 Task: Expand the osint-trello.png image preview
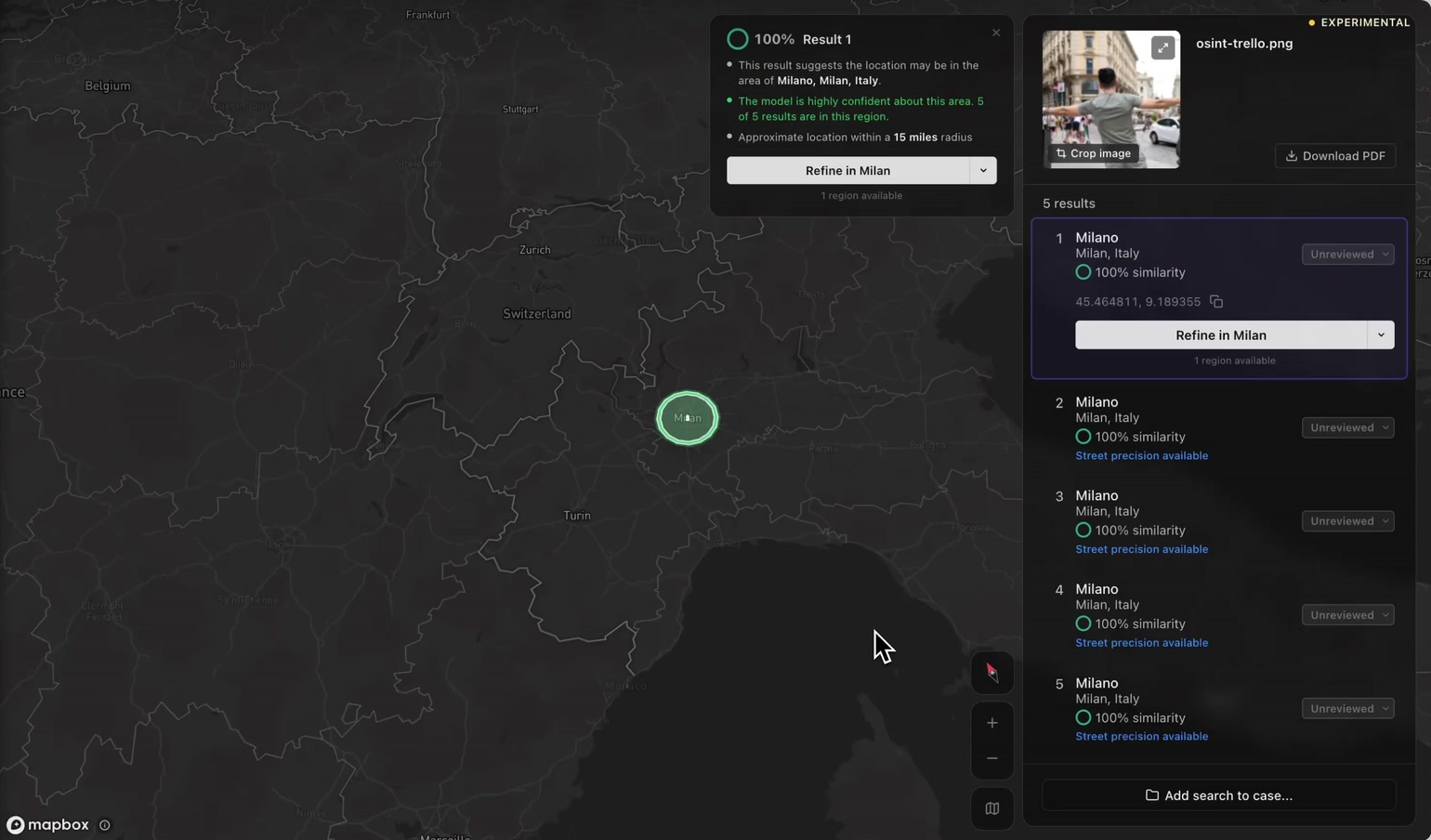1162,47
